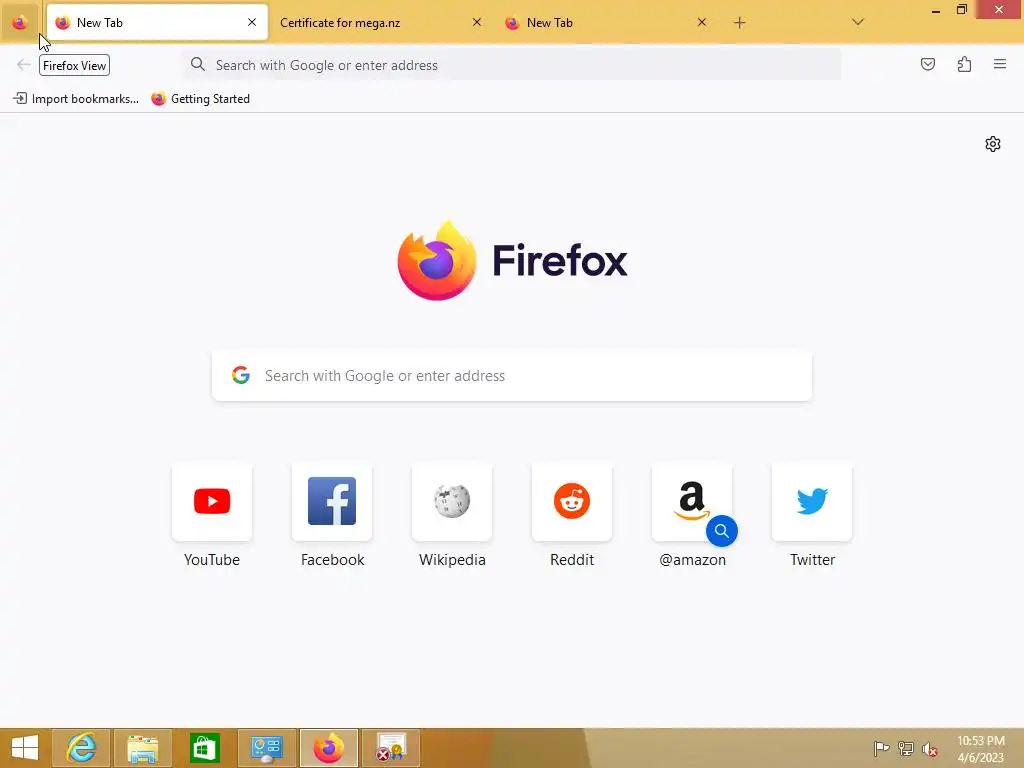Image resolution: width=1024 pixels, height=768 pixels.
Task: Click Import bookmarks... in bookmarks toolbar
Action: pos(76,99)
